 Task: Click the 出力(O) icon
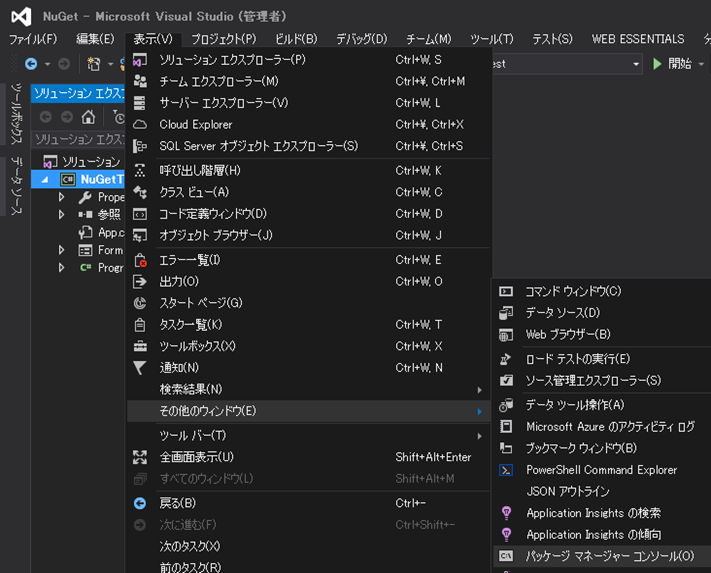140,282
